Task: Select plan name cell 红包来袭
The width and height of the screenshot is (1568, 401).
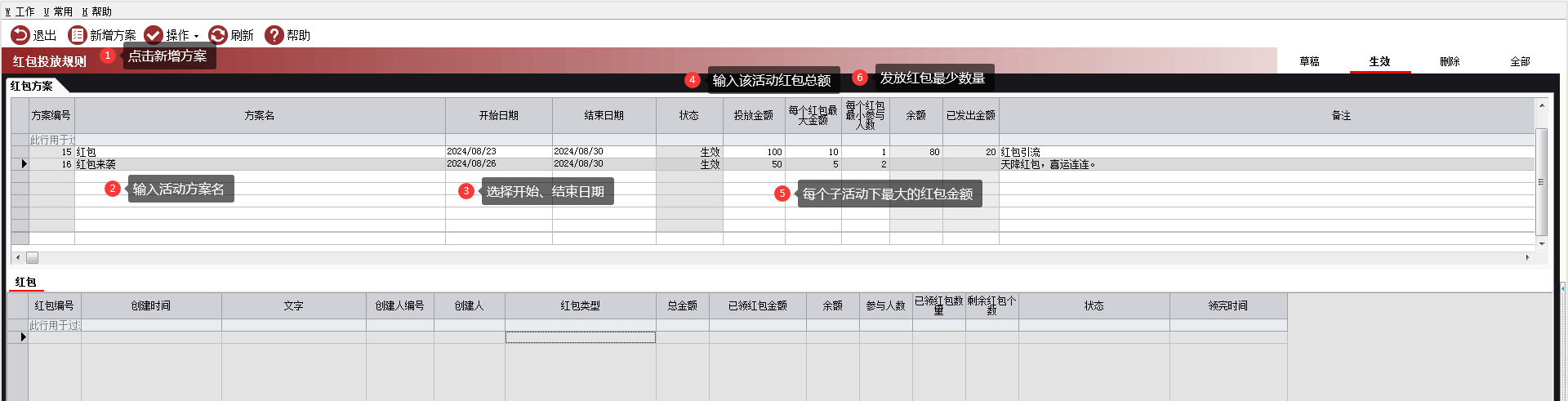Action: pos(260,164)
